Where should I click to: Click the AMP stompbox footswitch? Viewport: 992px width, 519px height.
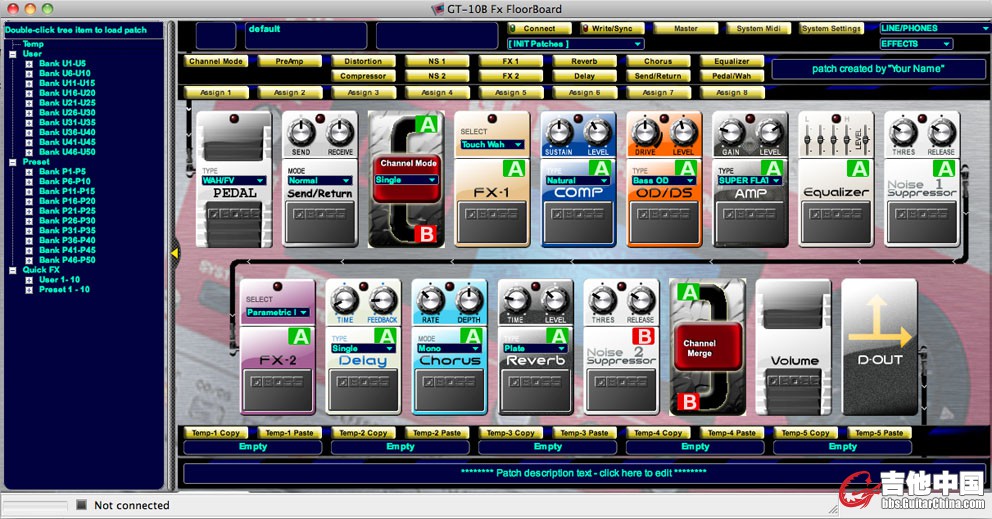coord(750,223)
